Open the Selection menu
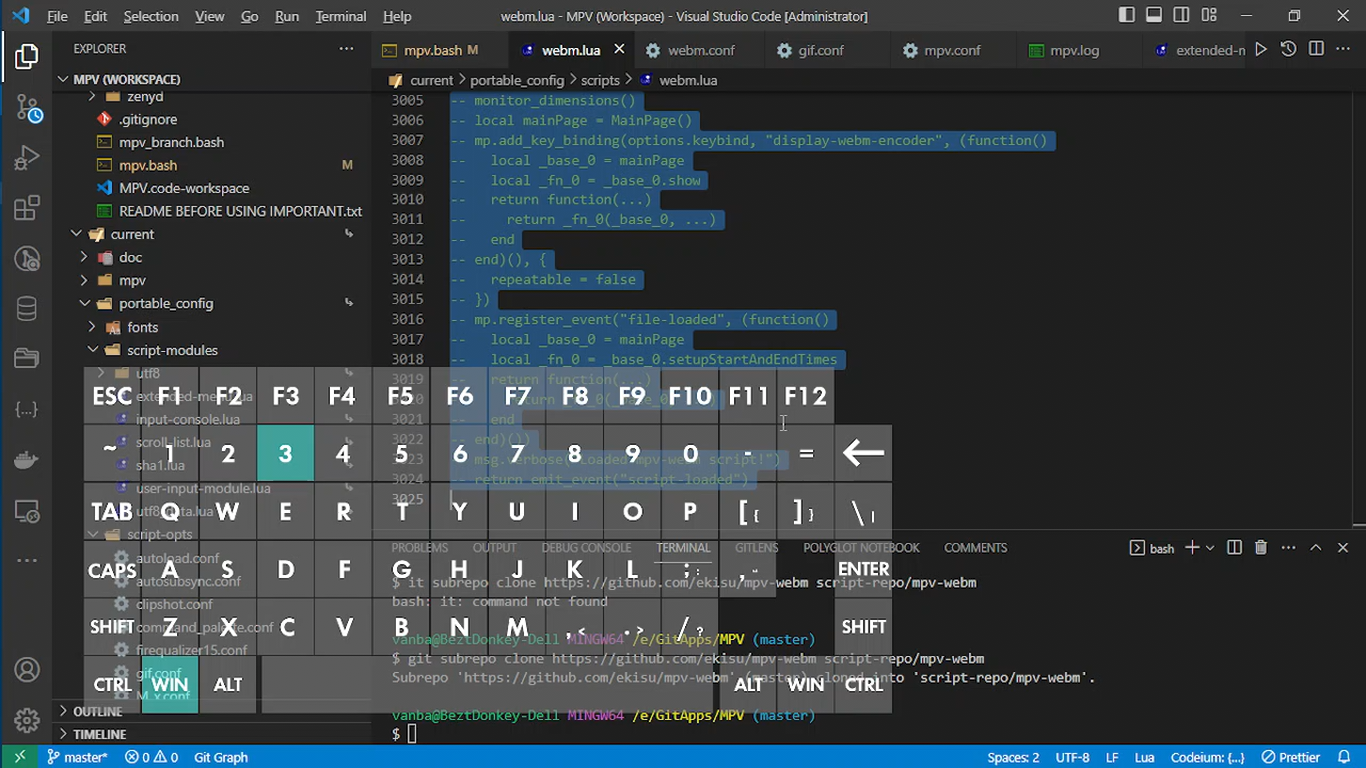The height and width of the screenshot is (768, 1366). coord(150,16)
